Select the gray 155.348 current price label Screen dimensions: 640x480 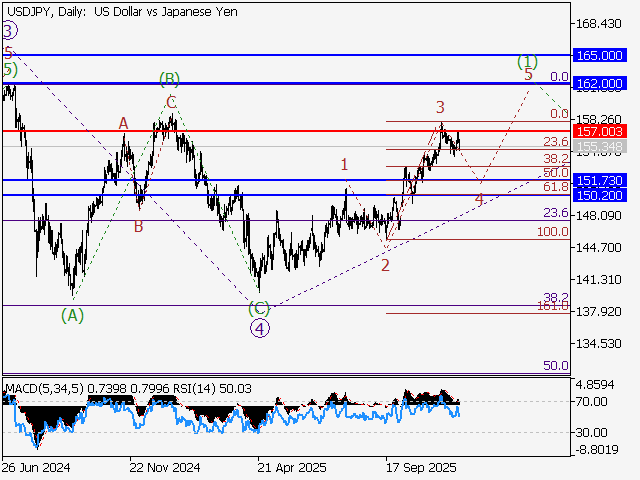[x=606, y=147]
